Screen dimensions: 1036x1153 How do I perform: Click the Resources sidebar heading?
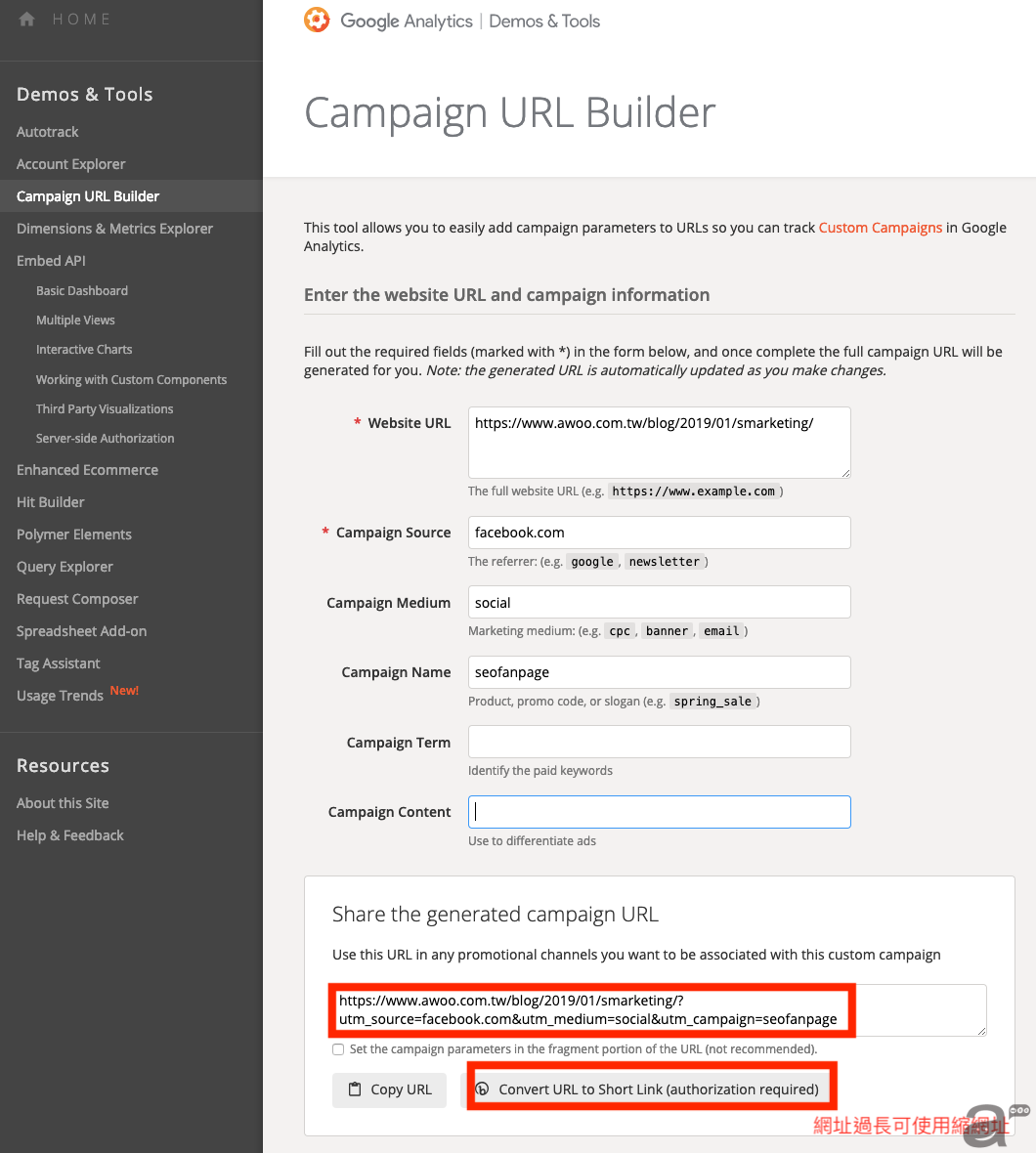click(63, 765)
